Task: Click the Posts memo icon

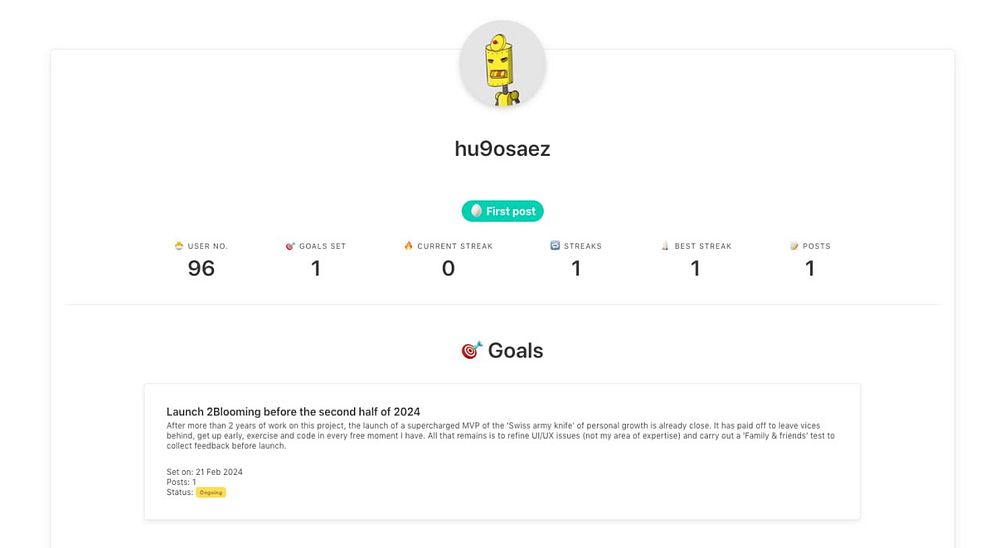Action: tap(794, 246)
